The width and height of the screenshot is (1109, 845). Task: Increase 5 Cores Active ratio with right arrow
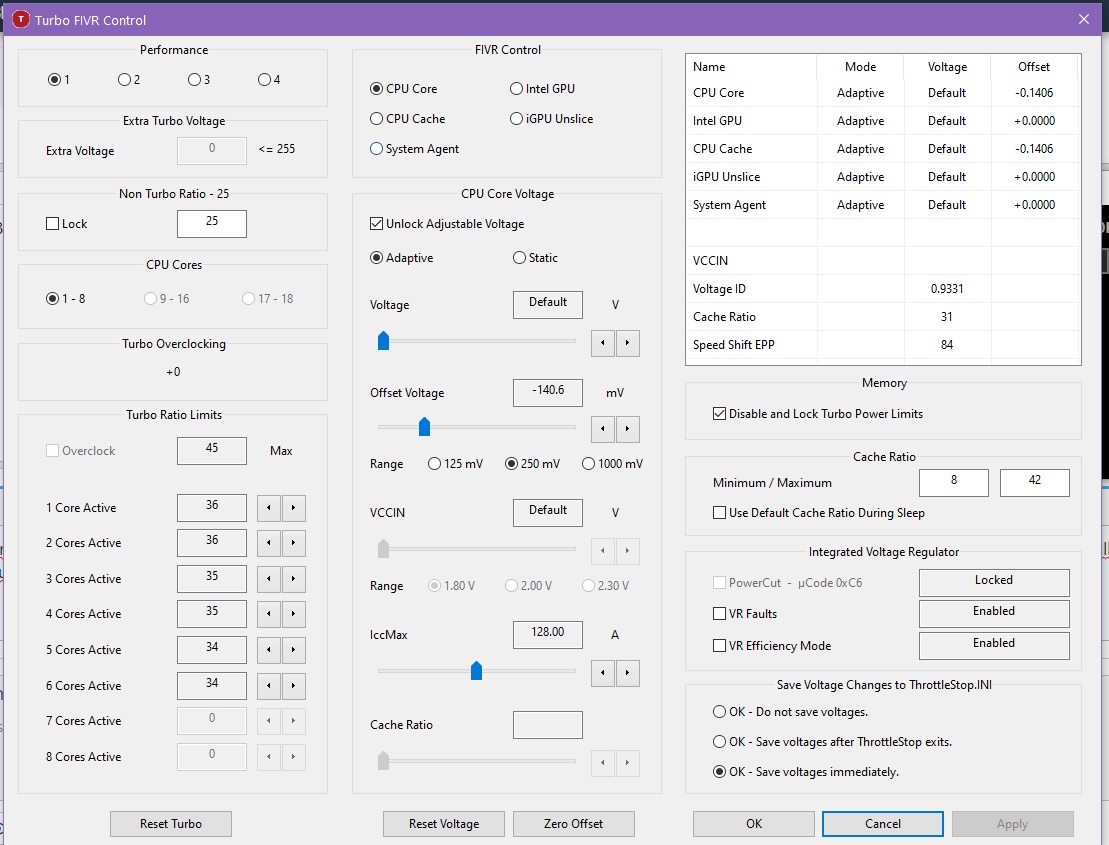point(294,650)
